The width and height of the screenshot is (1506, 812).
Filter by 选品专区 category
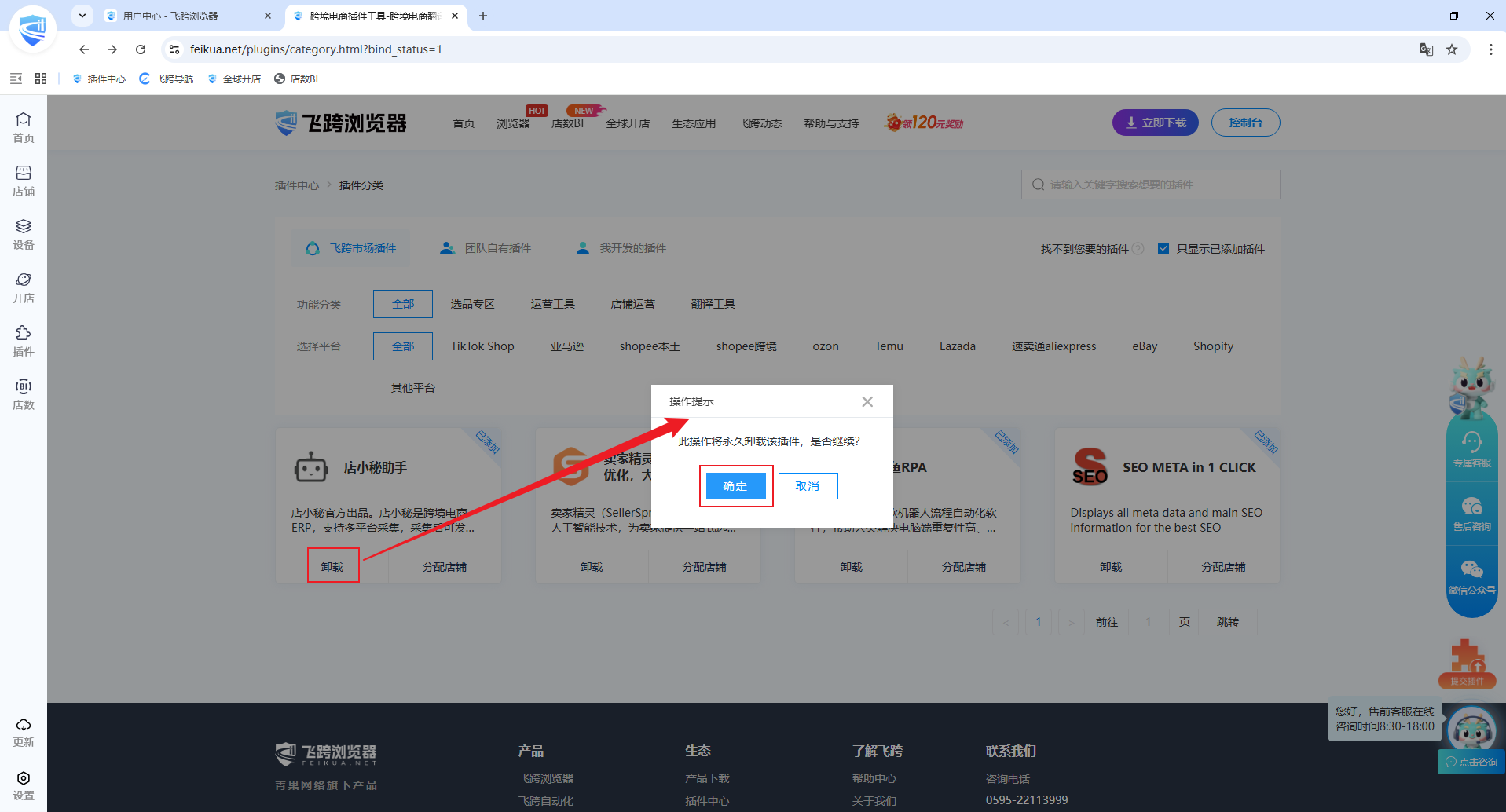(472, 304)
